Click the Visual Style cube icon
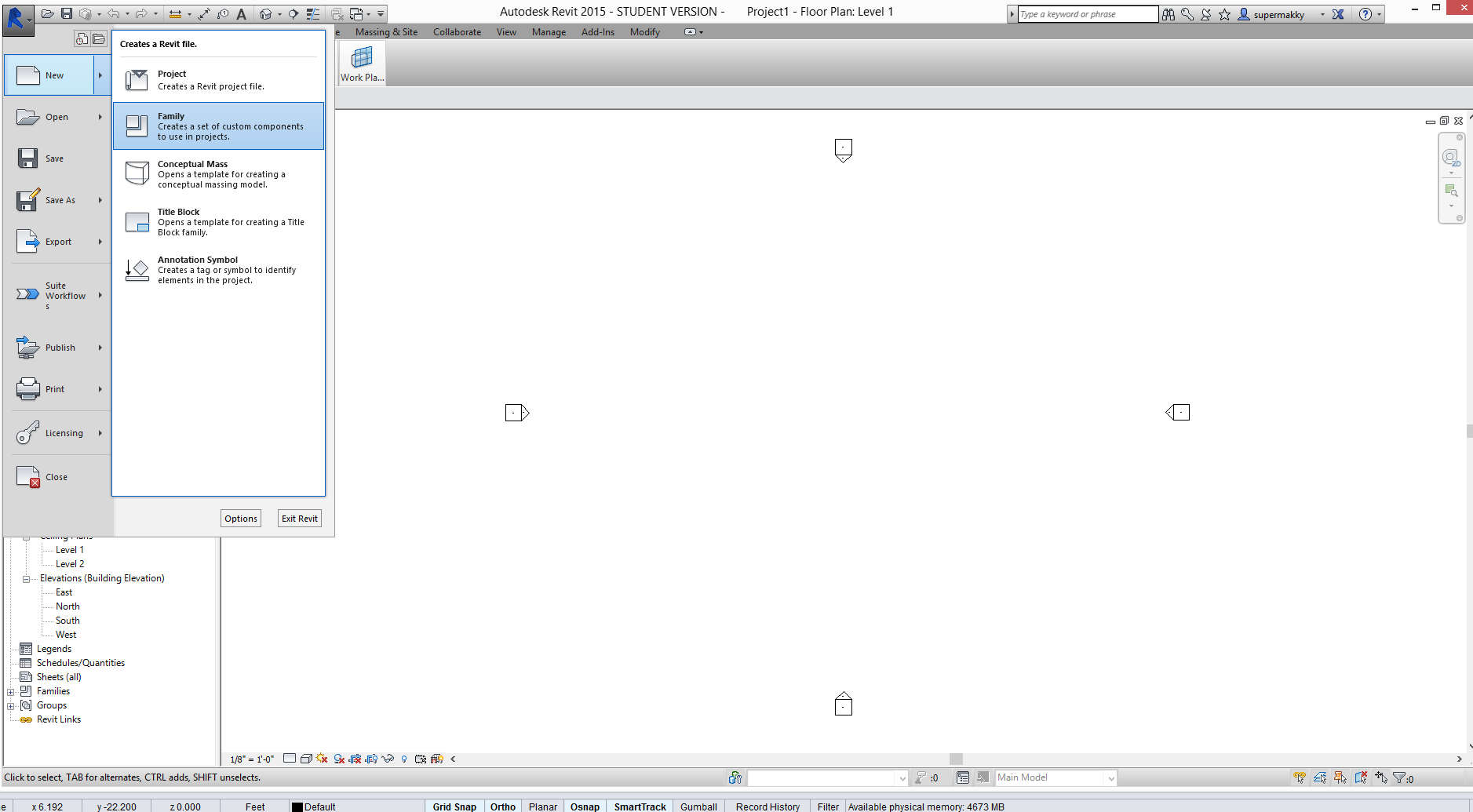The image size is (1473, 812). coord(306,759)
